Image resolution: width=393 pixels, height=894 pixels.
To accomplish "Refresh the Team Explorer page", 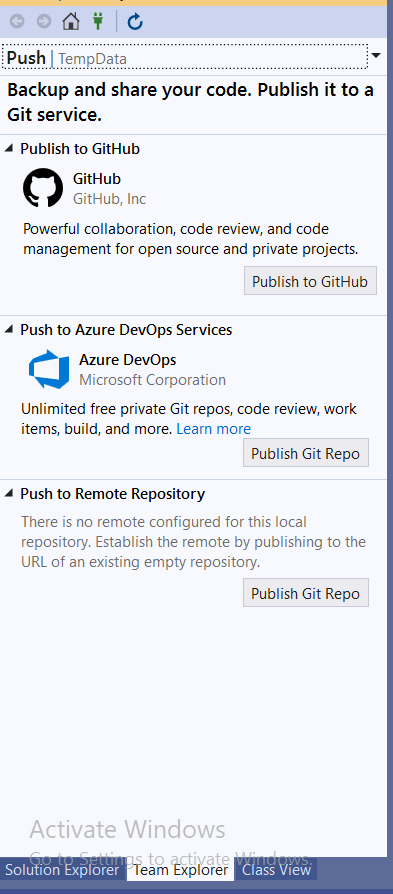I will [x=135, y=22].
